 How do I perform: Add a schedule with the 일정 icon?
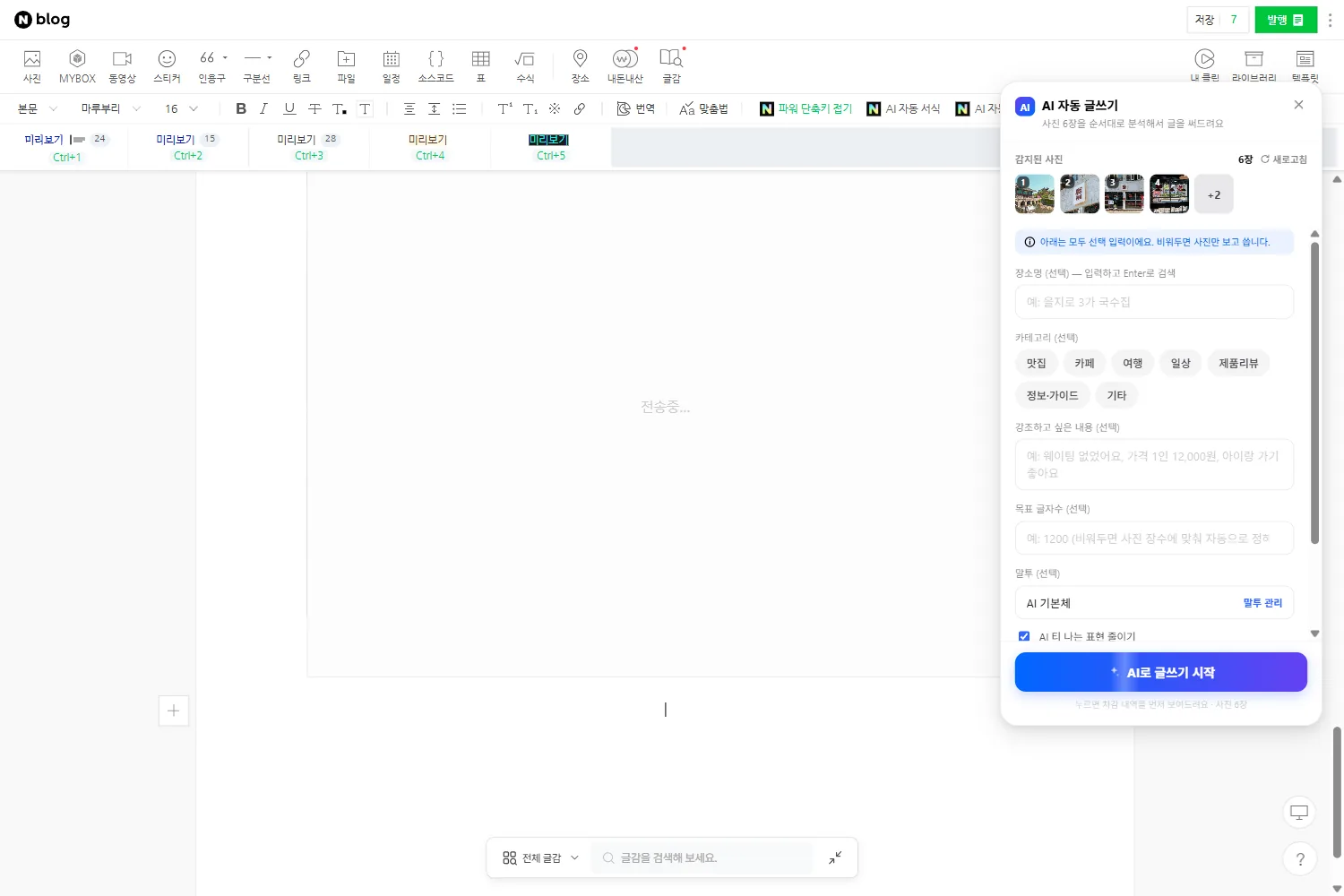[x=392, y=66]
